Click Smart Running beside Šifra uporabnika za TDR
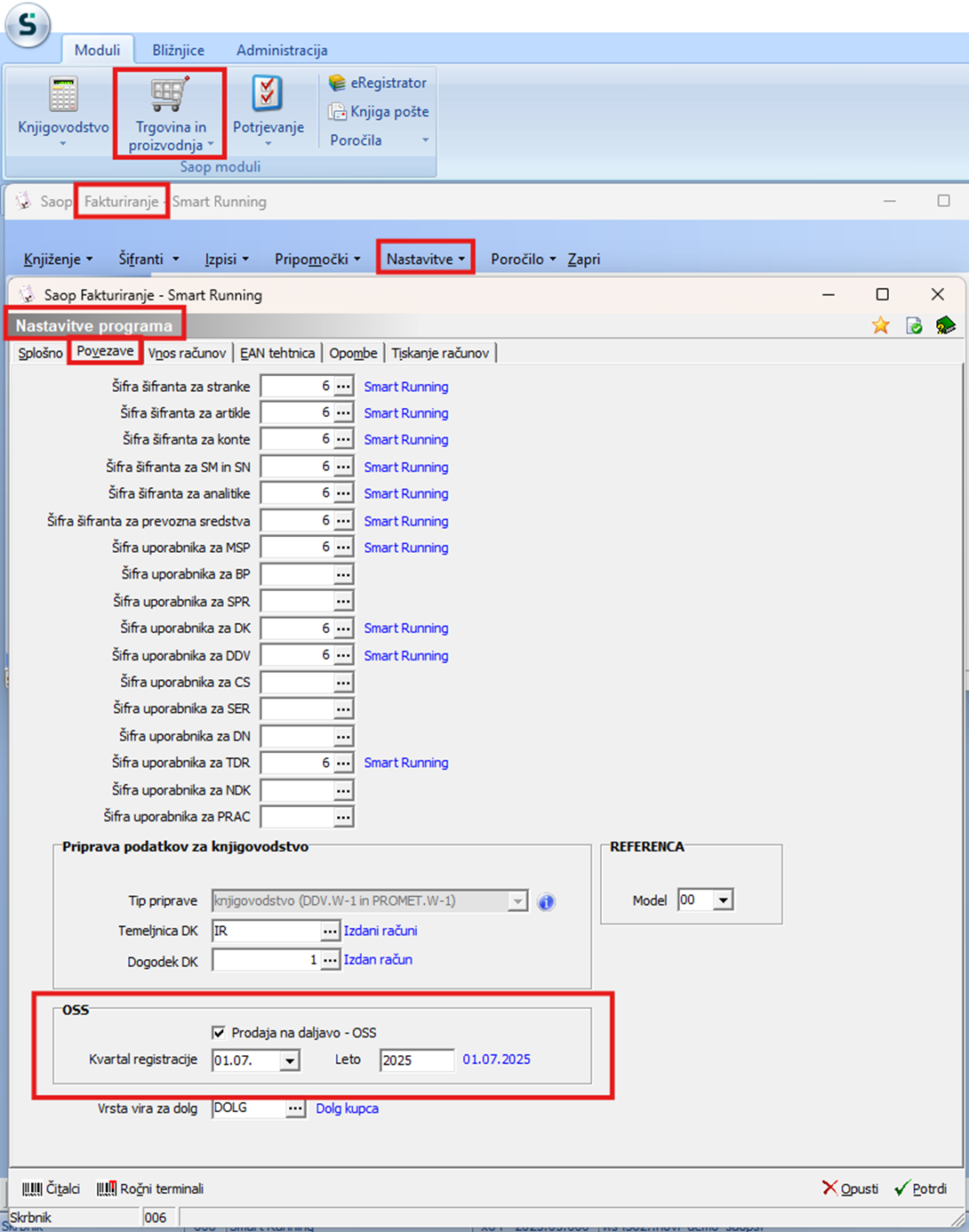This screenshot has width=969, height=1232. click(406, 763)
